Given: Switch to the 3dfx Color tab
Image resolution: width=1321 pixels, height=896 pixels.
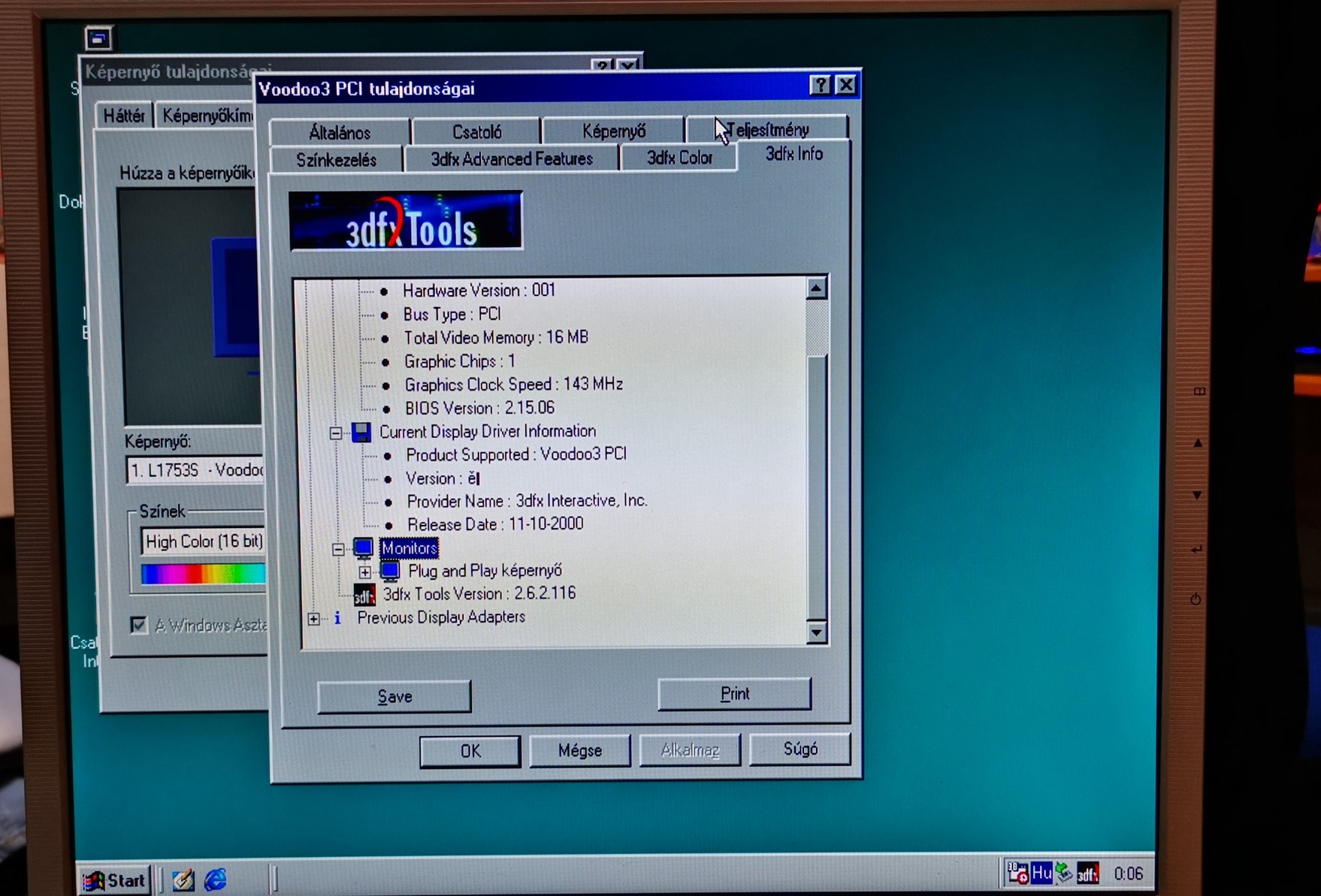Looking at the screenshot, I should click(x=679, y=158).
